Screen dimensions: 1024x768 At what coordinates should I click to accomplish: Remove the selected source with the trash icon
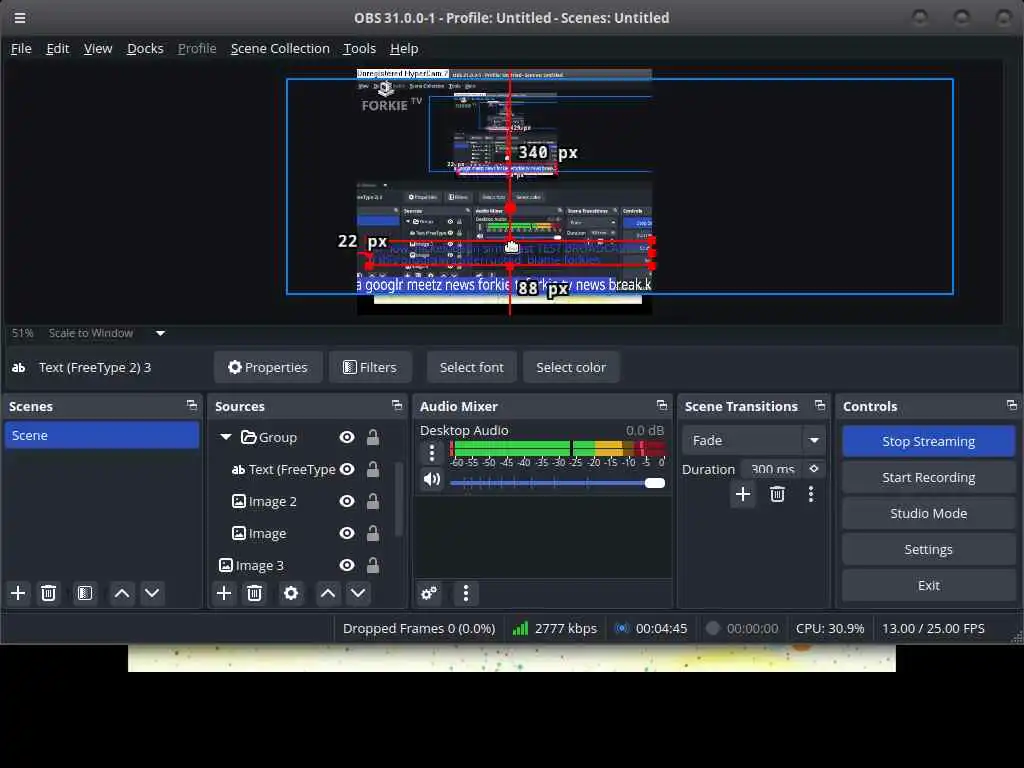tap(255, 593)
